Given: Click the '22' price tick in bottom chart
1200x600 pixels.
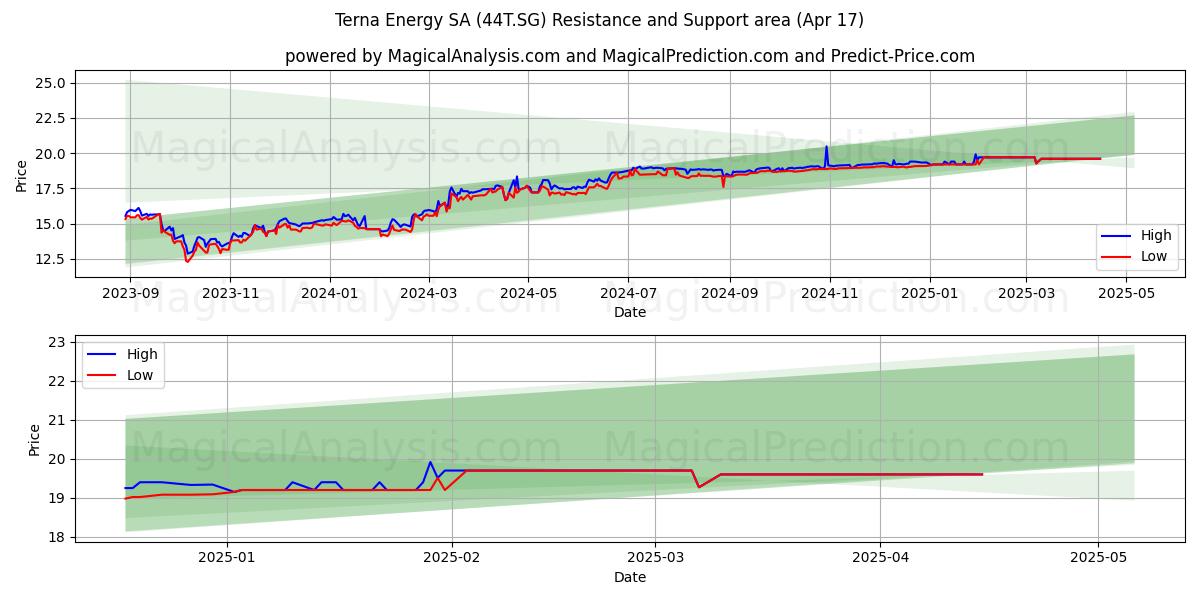Looking at the screenshot, I should click(58, 381).
